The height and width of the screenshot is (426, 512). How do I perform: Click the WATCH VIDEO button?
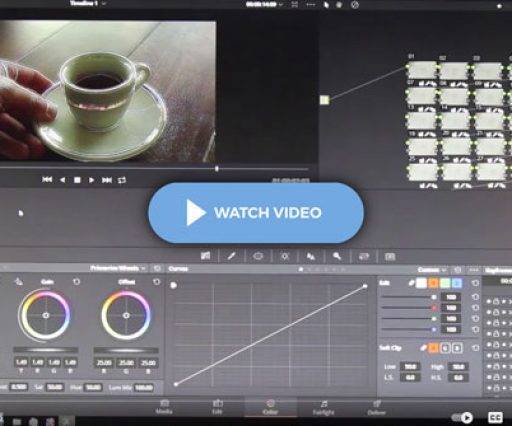click(256, 213)
